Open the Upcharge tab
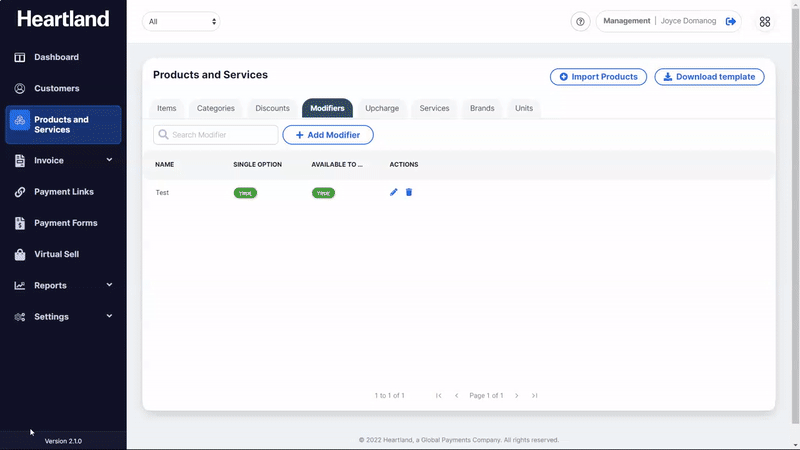 point(382,108)
